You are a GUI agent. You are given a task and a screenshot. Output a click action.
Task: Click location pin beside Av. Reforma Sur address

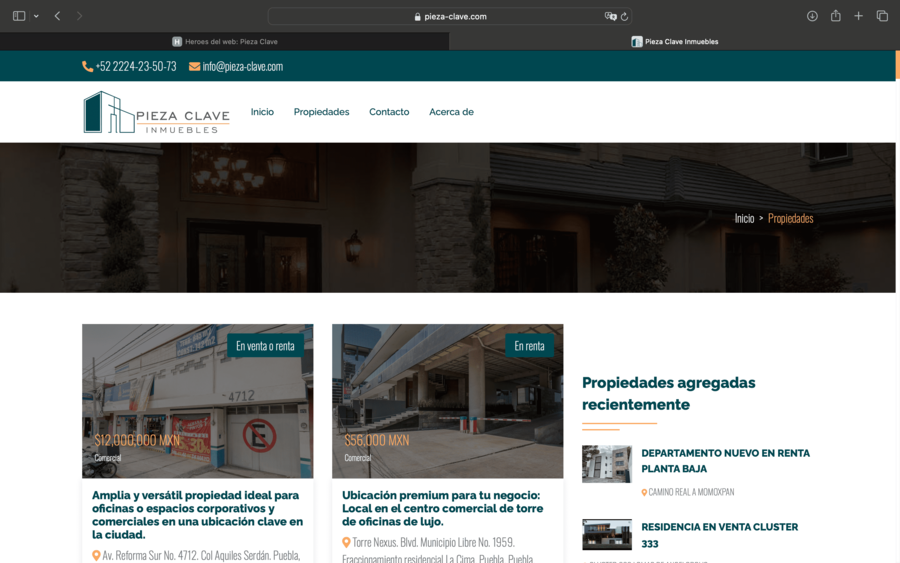[96, 556]
